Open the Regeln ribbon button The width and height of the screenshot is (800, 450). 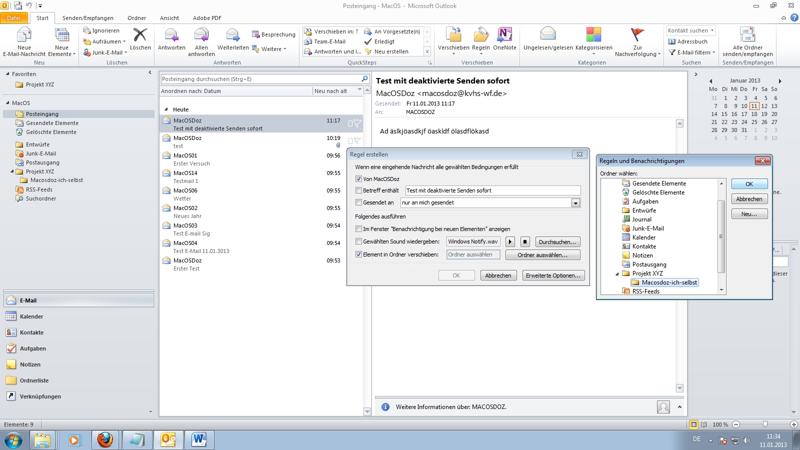[x=481, y=39]
